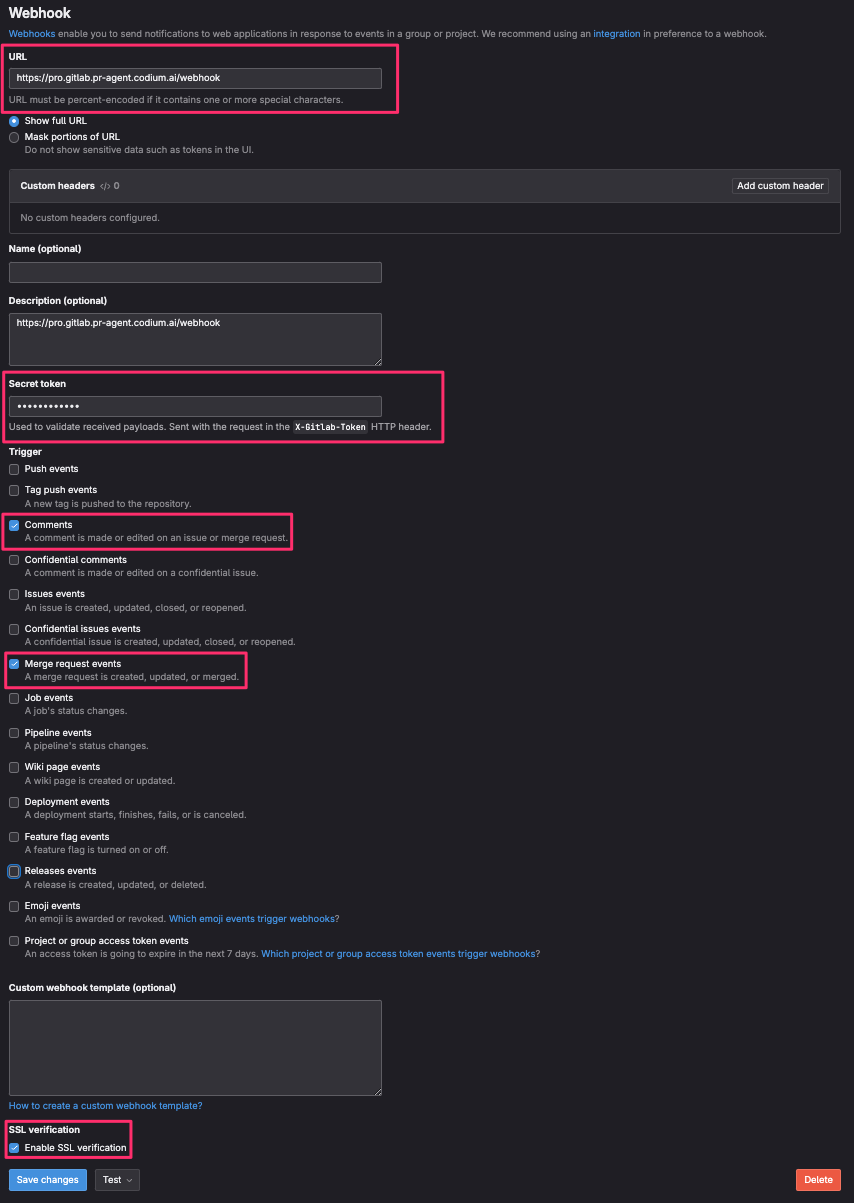Follow the integration link

[616, 34]
